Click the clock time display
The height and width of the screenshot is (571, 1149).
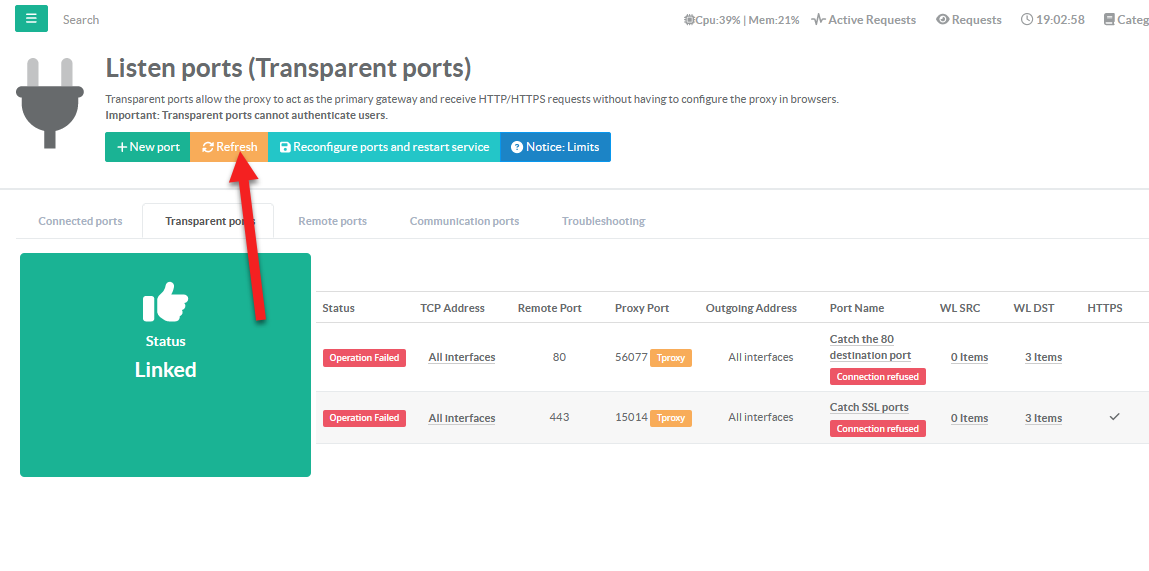tap(1053, 20)
